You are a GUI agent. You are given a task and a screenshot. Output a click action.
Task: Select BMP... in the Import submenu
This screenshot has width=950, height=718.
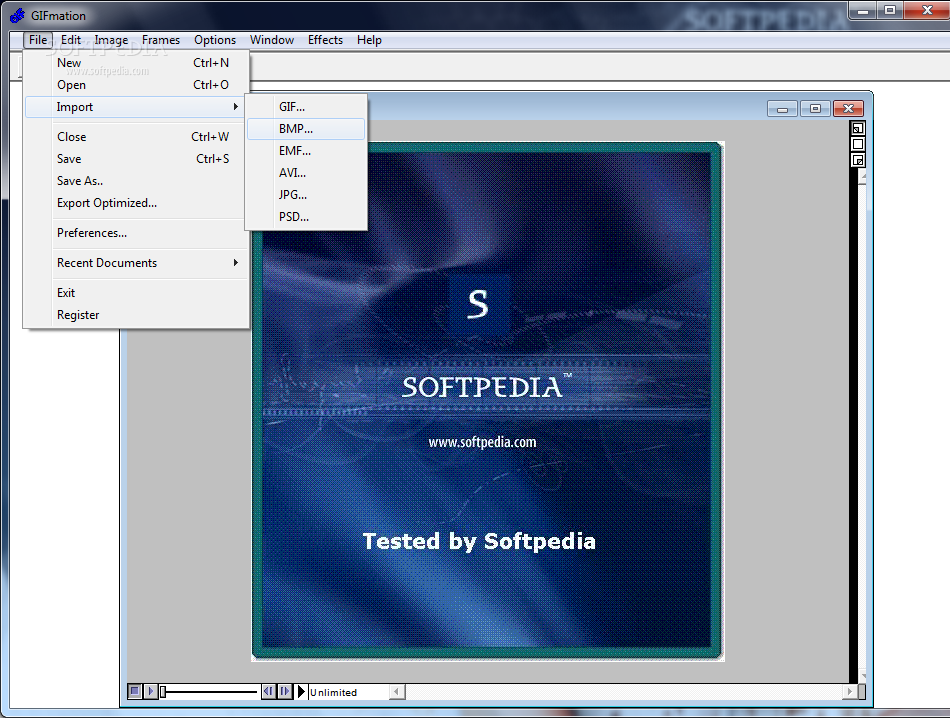(306, 129)
